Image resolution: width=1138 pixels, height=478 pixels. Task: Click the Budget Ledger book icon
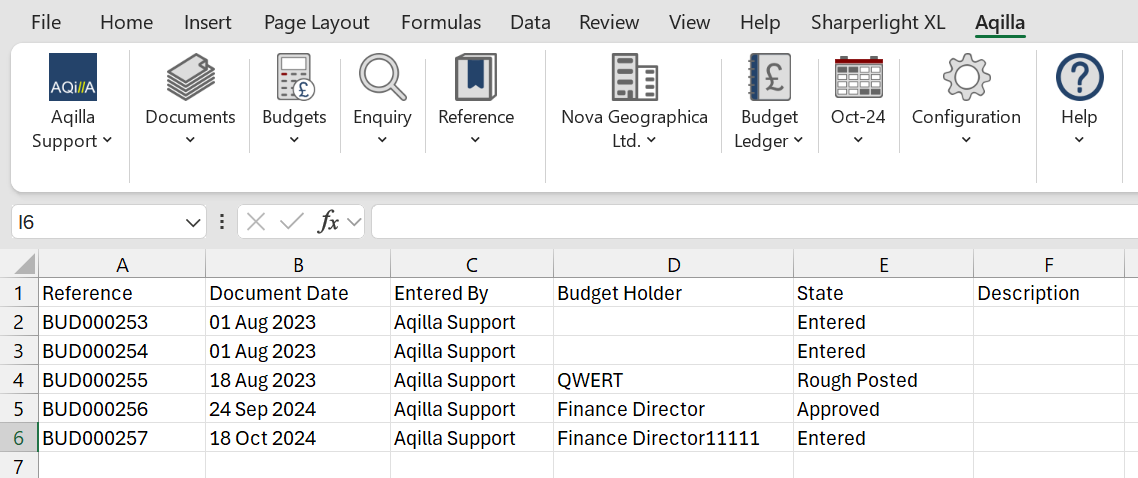point(769,78)
